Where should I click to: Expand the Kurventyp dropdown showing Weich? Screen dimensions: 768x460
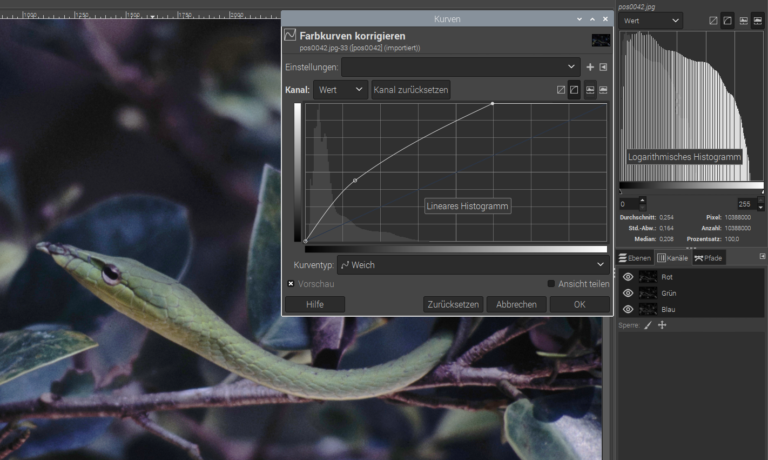(x=472, y=264)
